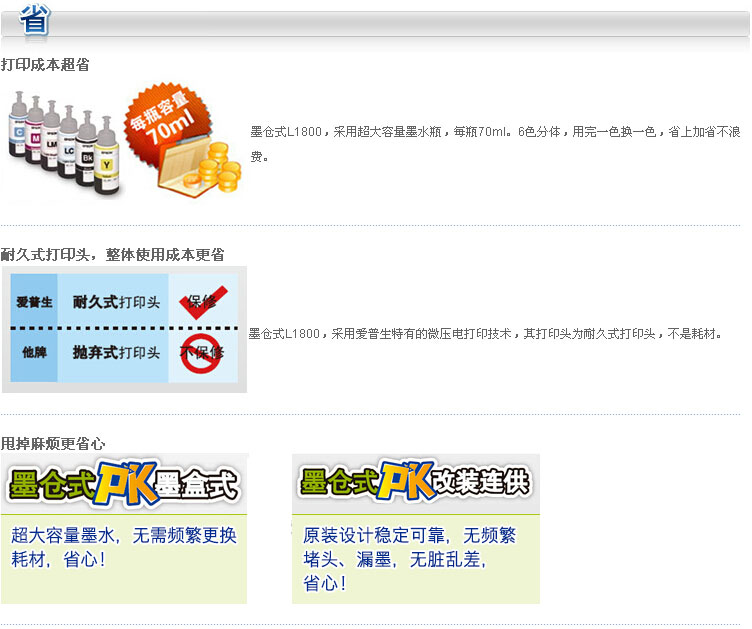Select the magenta M ink bottle
The height and width of the screenshot is (629, 752).
click(x=35, y=130)
